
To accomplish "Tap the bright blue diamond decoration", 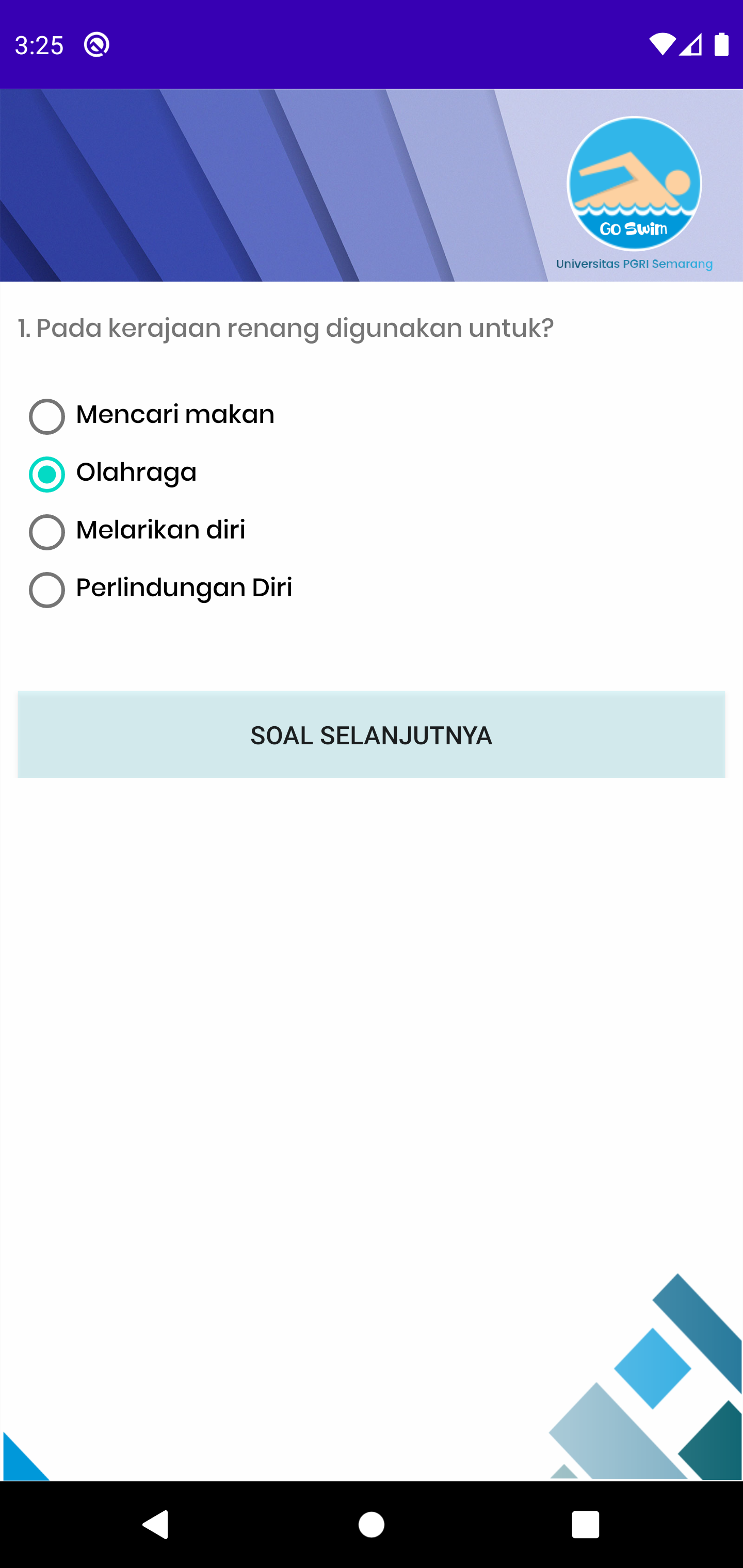I will [x=652, y=1368].
